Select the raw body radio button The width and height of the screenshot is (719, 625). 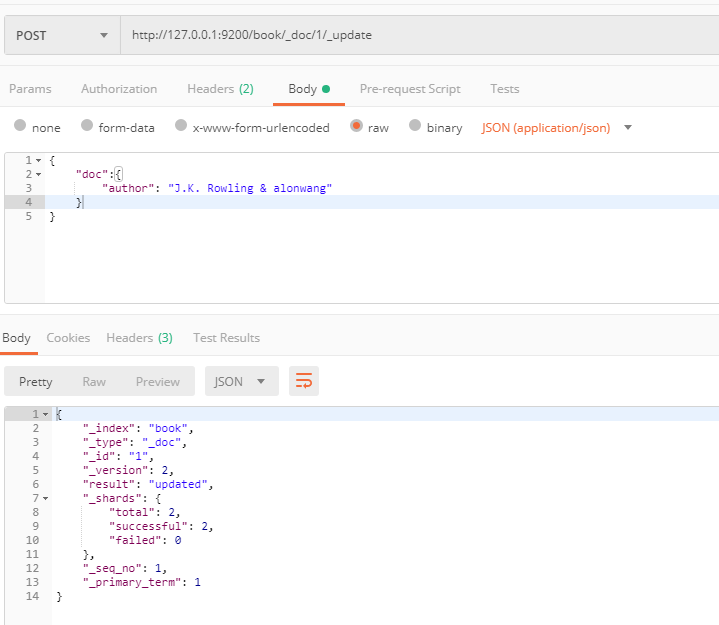(x=356, y=125)
